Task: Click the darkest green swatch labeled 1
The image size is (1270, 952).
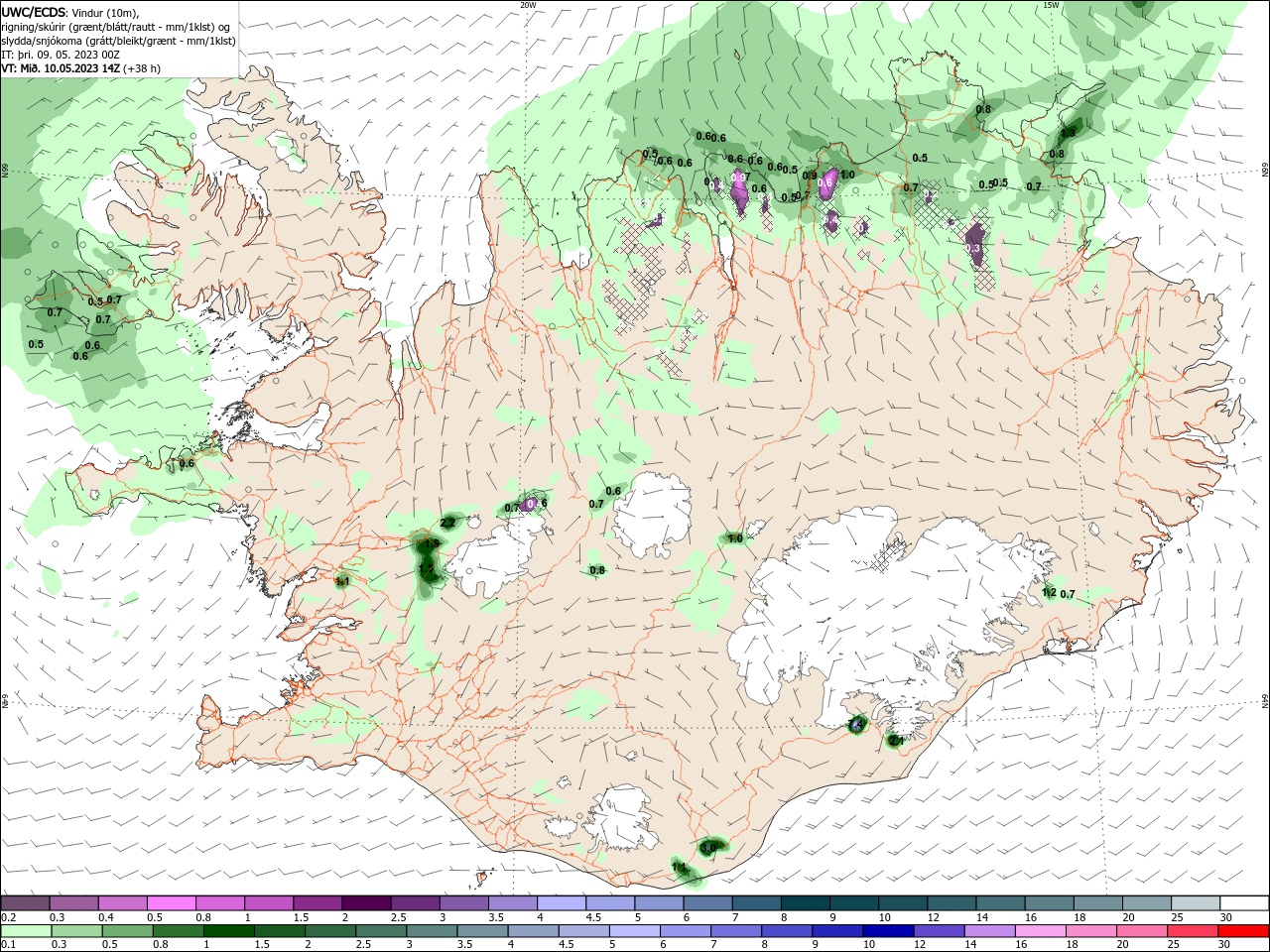Action: coord(228,931)
